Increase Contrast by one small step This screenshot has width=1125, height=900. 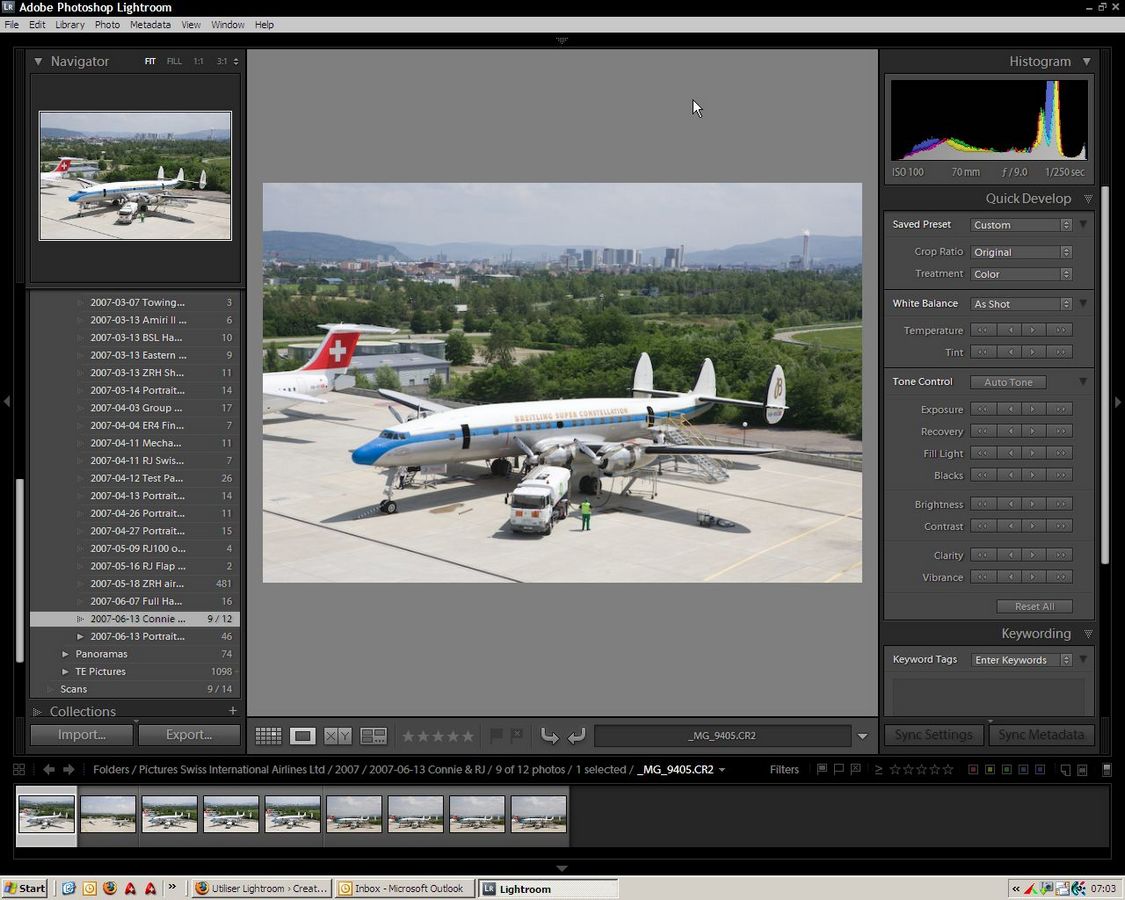point(1033,526)
